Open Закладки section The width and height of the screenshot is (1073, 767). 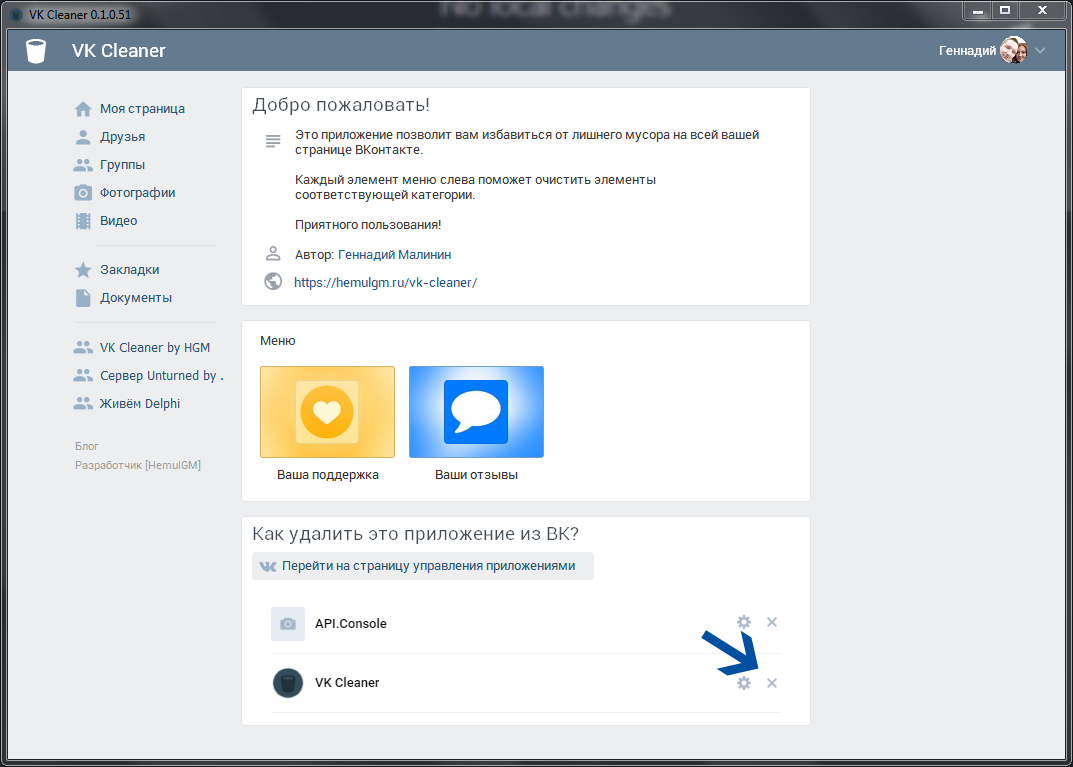pos(129,270)
